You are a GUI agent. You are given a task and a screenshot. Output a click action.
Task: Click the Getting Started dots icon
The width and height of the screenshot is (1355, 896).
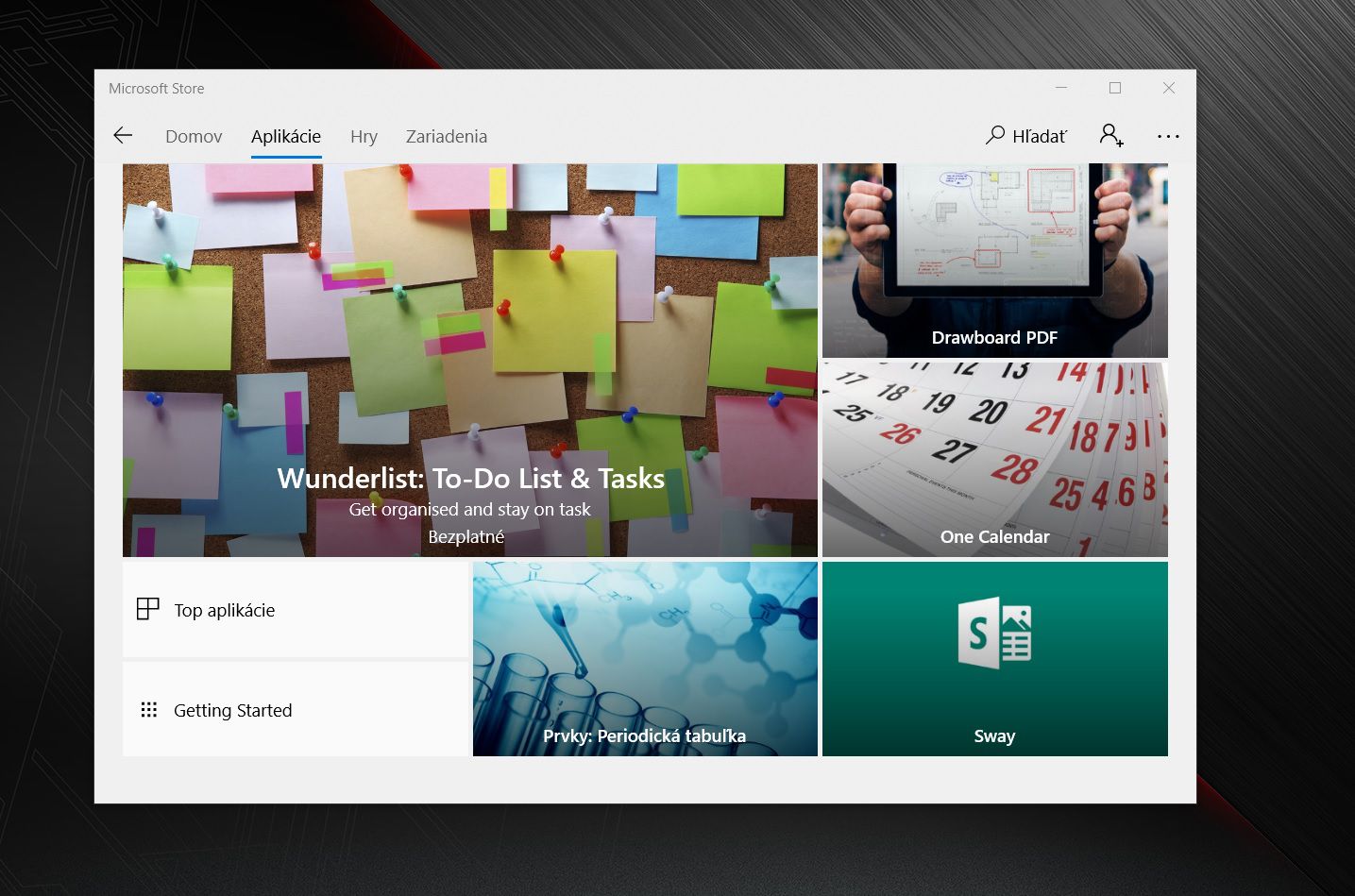pyautogui.click(x=149, y=710)
